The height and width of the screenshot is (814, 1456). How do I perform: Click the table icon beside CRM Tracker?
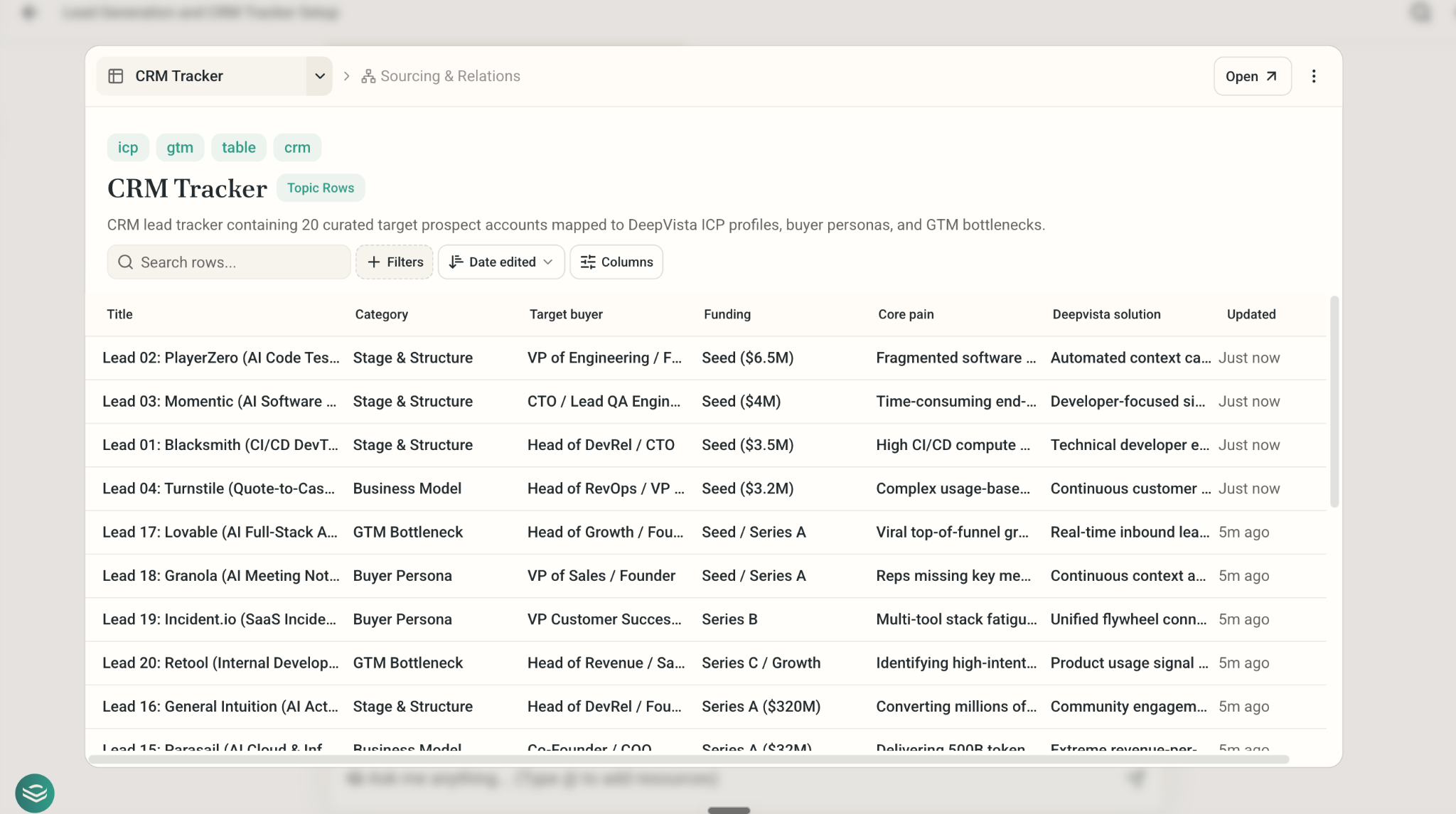click(x=116, y=76)
